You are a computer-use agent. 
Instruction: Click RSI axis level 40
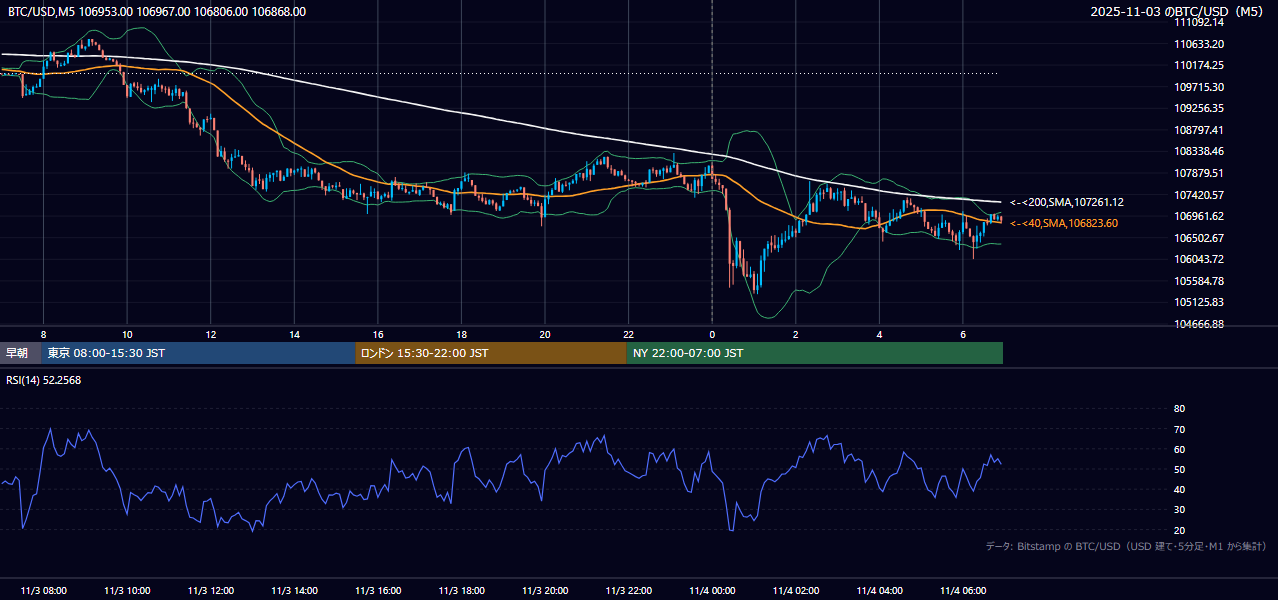pos(1179,489)
